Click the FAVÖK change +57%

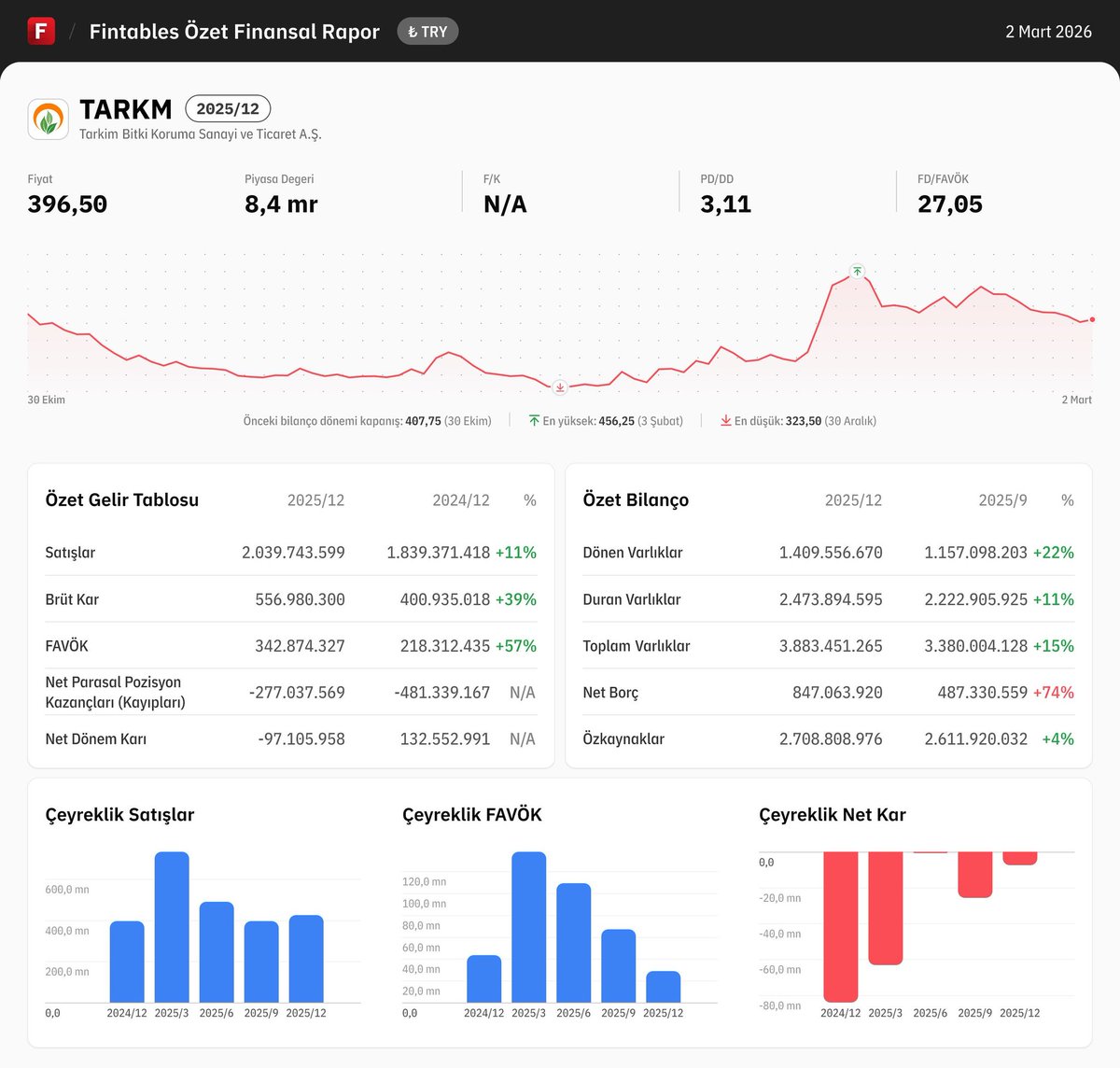point(516,646)
